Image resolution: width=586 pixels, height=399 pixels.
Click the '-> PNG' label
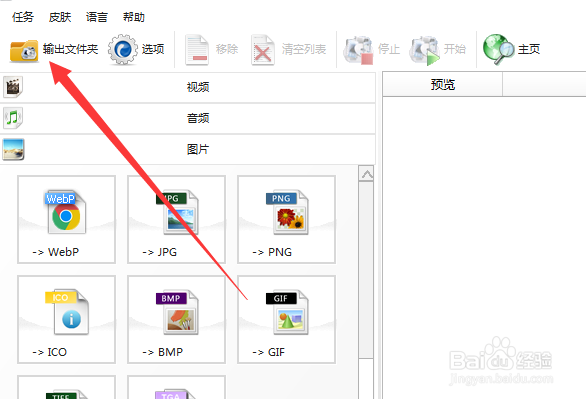tap(272, 252)
